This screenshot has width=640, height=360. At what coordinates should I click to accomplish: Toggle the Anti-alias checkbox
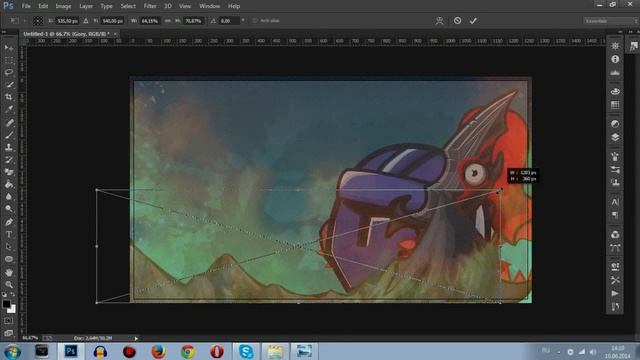pos(255,20)
